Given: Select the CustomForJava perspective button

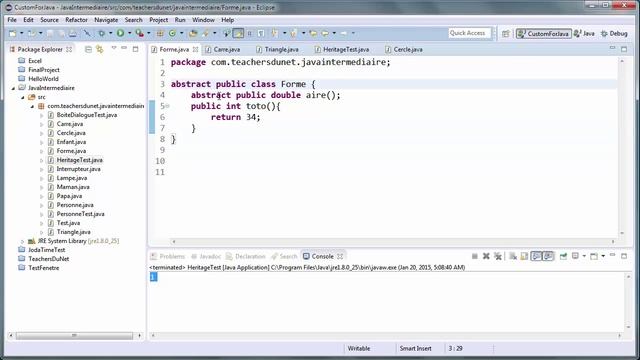Looking at the screenshot, I should [x=543, y=33].
